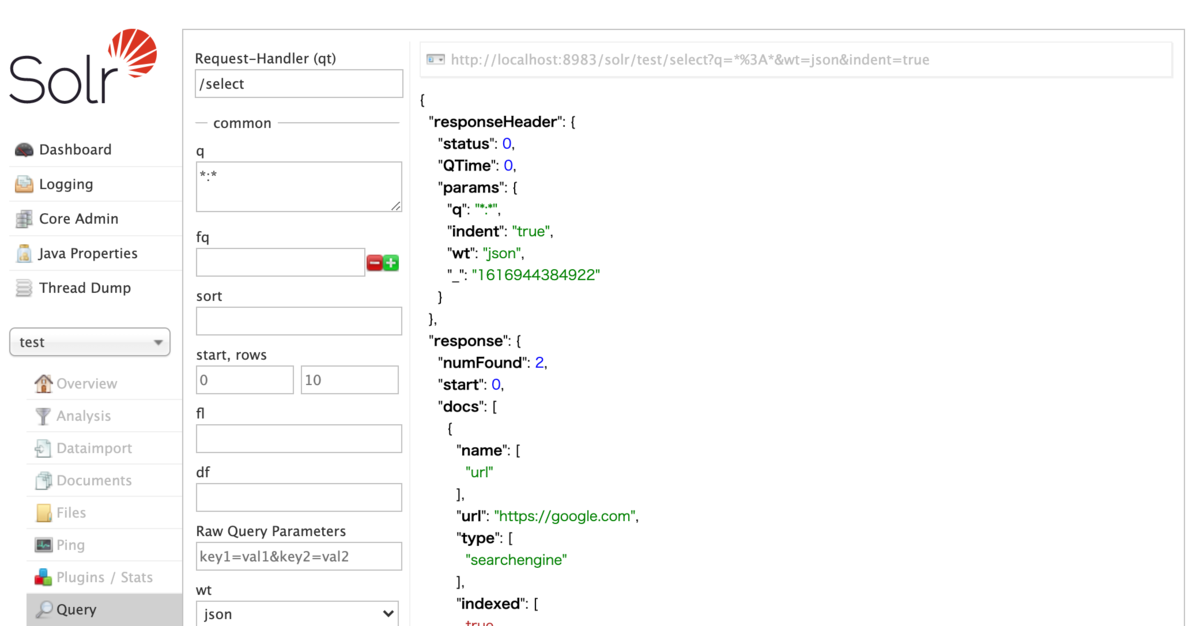Open the Dashboard page
Screen dimensions: 1200x626
click(75, 150)
